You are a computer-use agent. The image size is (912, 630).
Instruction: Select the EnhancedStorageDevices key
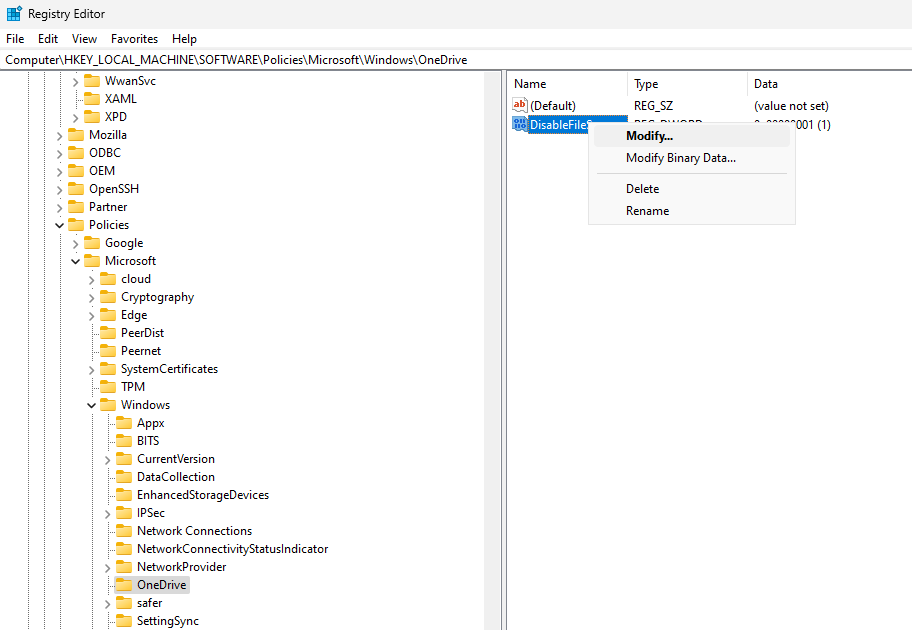203,495
